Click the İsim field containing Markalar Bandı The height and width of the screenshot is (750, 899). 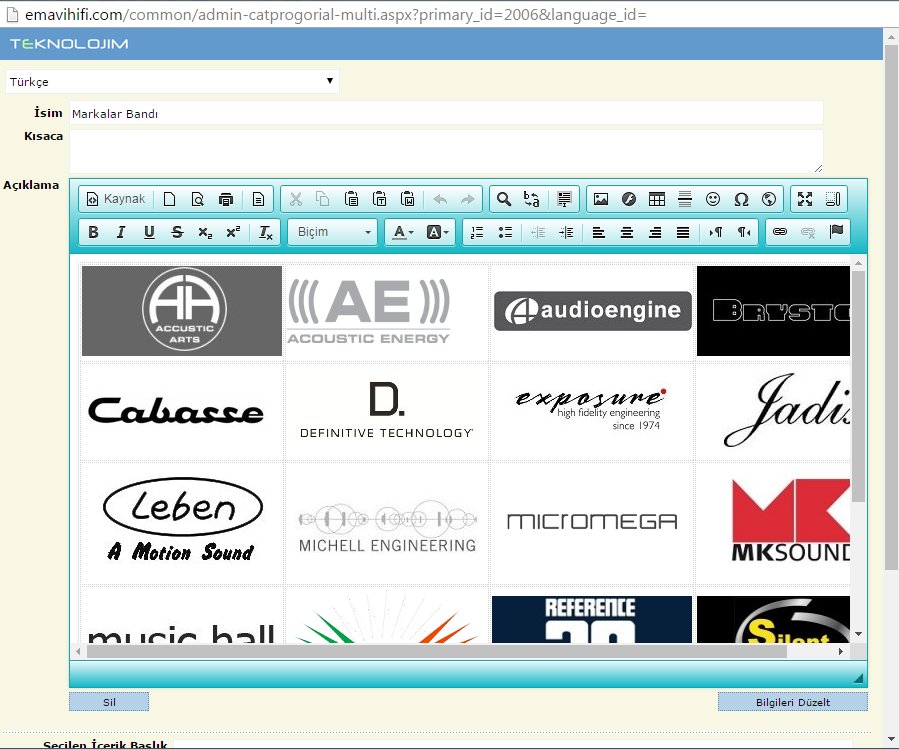click(446, 113)
